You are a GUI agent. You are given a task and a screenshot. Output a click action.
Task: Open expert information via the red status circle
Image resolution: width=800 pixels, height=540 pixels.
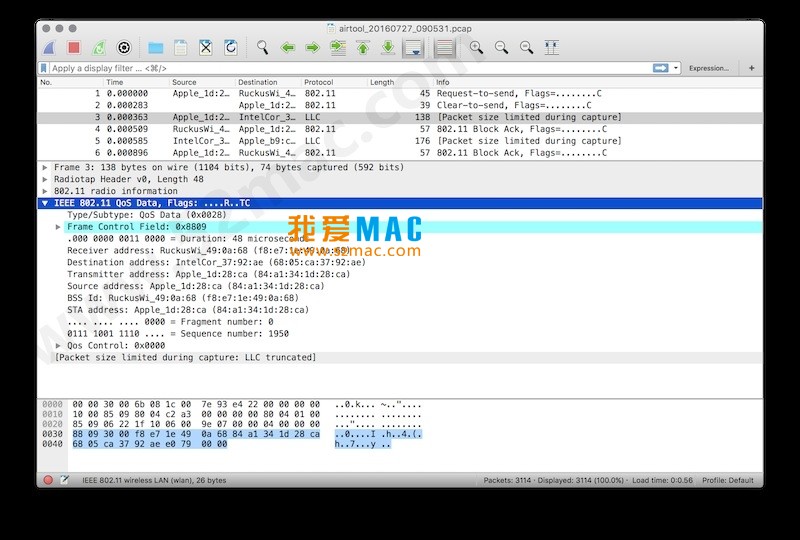tap(48, 480)
